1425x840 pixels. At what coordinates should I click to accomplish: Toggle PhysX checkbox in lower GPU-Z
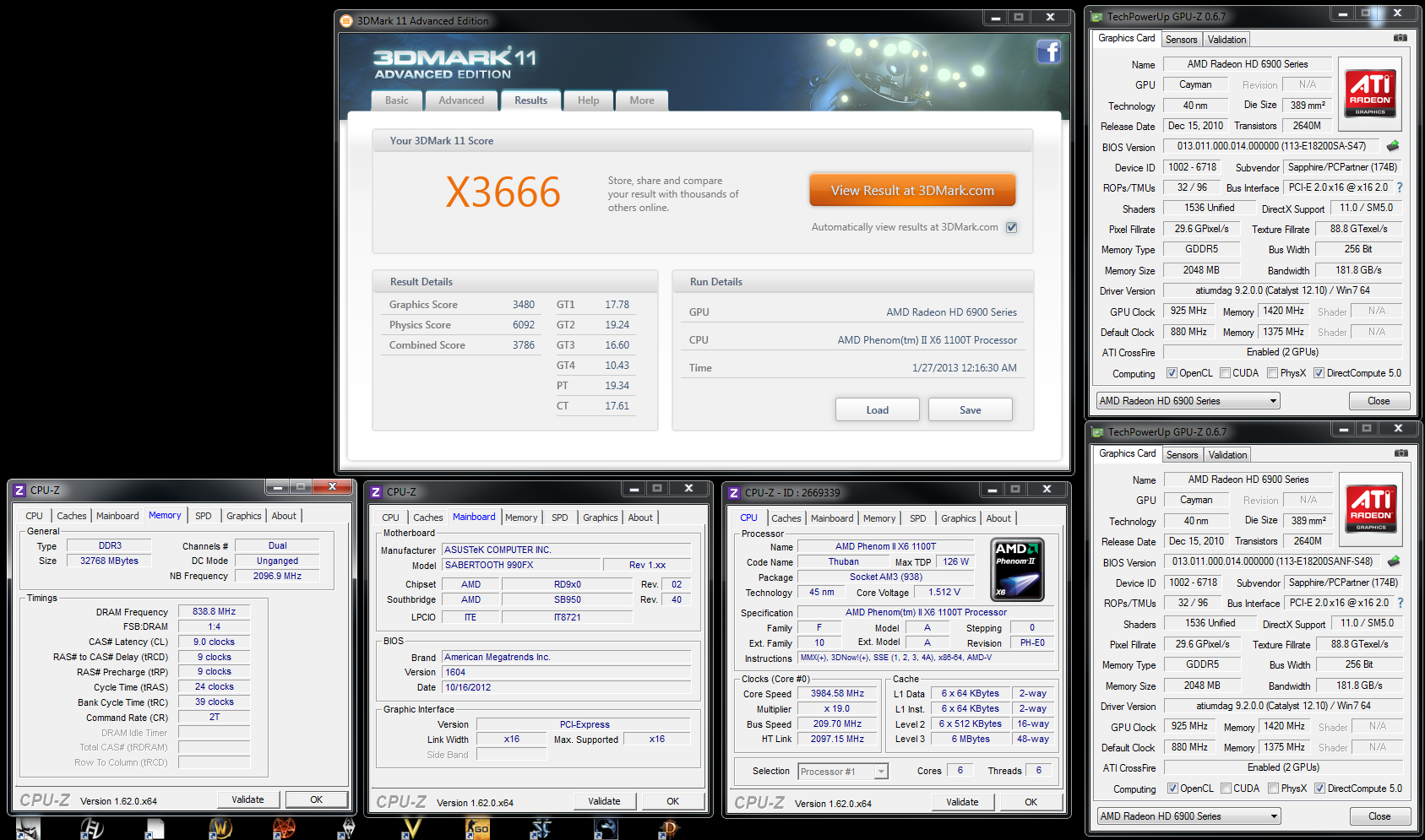1273,789
